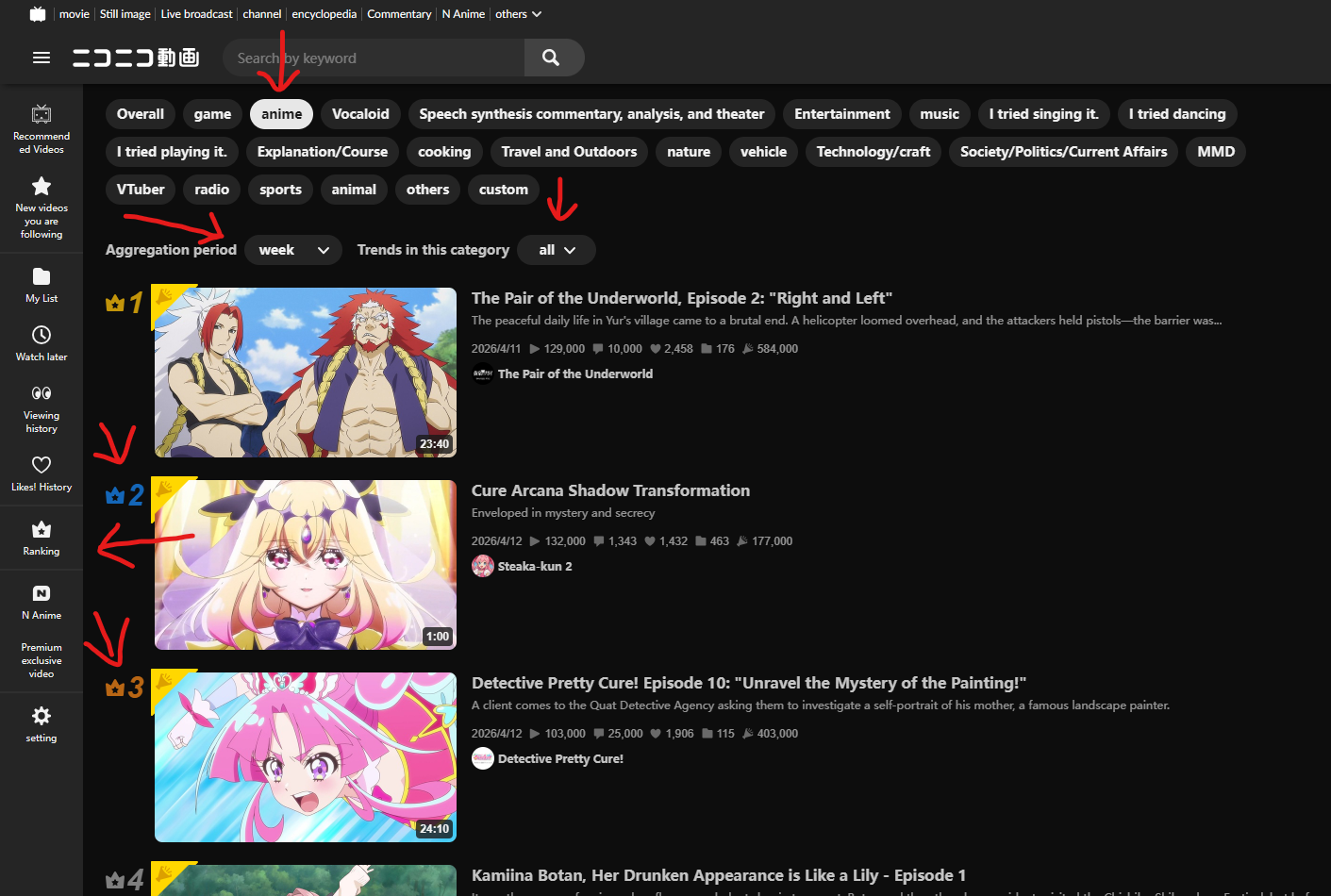This screenshot has width=1331, height=896.
Task: Select the sports category
Action: [281, 190]
